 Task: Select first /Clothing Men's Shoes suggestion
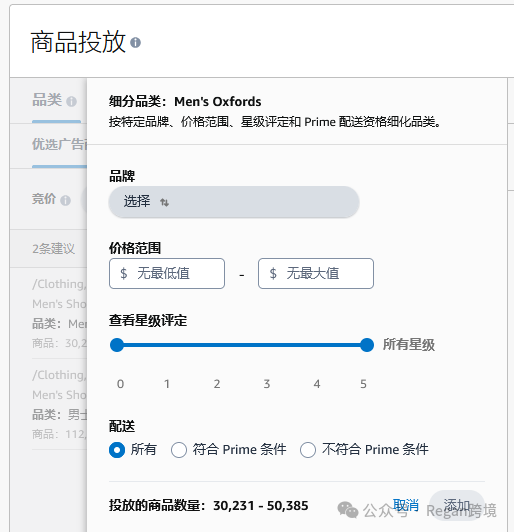(x=59, y=313)
